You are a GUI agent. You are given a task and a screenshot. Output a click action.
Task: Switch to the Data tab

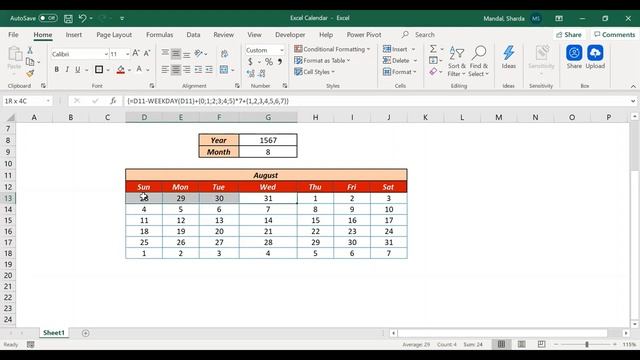tap(193, 35)
